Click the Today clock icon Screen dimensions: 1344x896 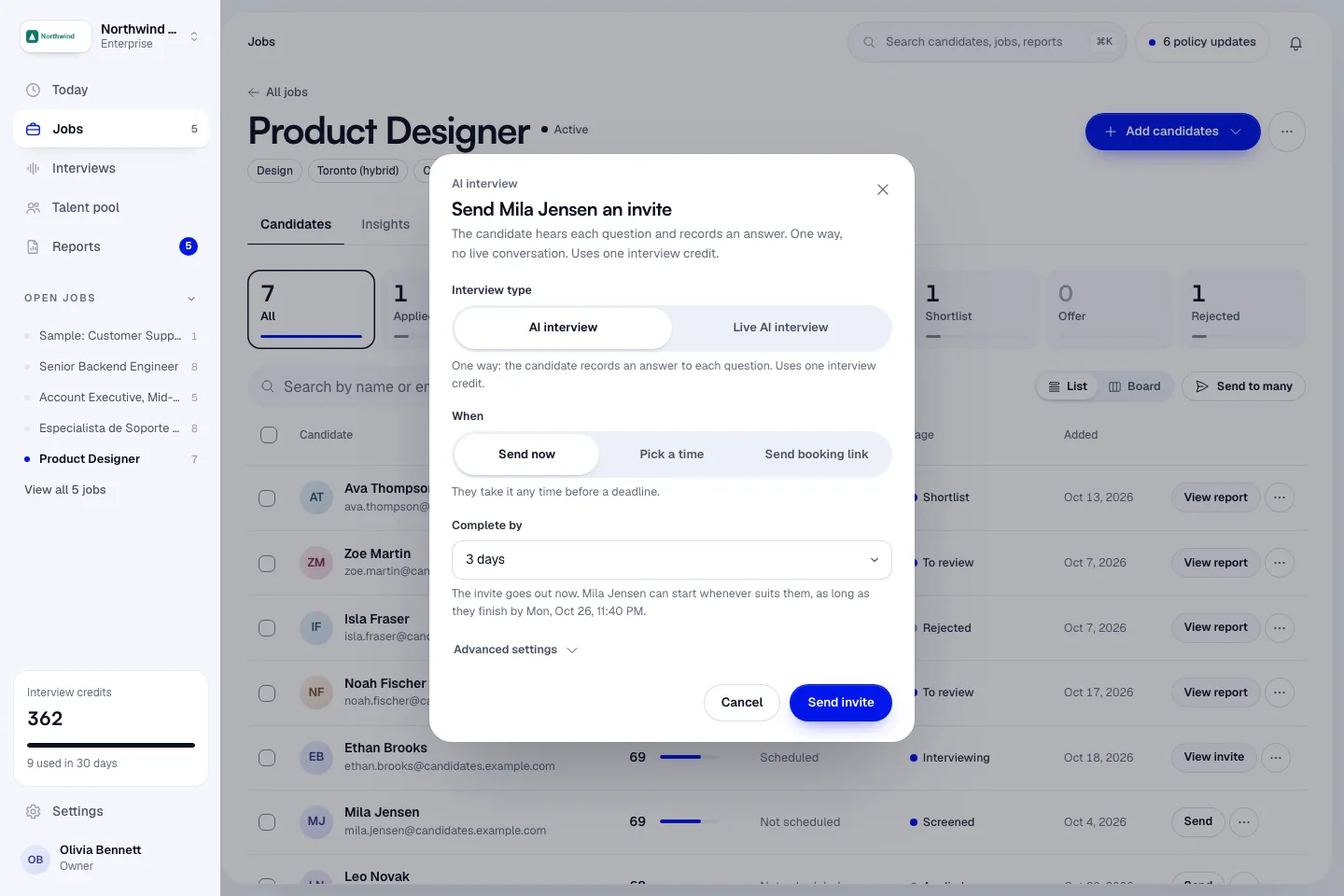(x=33, y=91)
